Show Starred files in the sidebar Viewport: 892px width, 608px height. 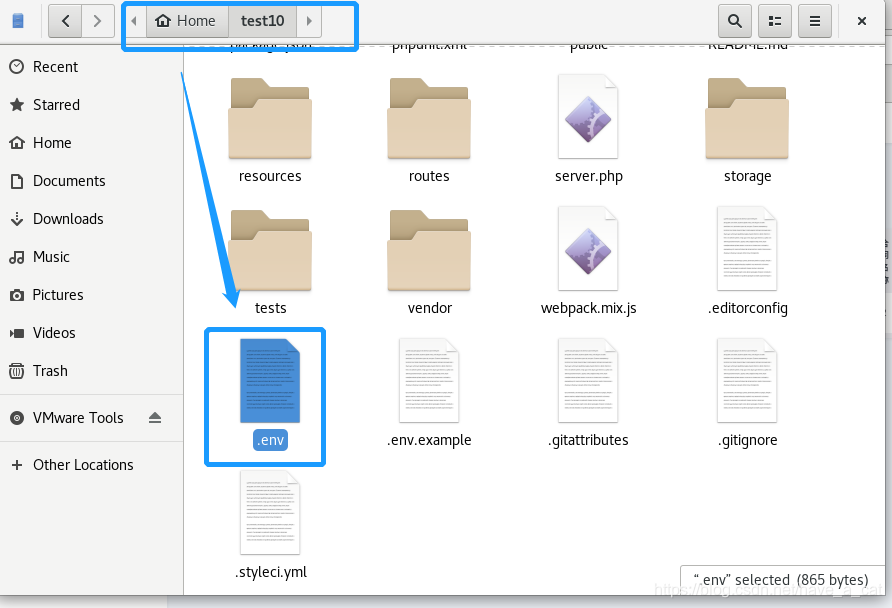[60, 104]
